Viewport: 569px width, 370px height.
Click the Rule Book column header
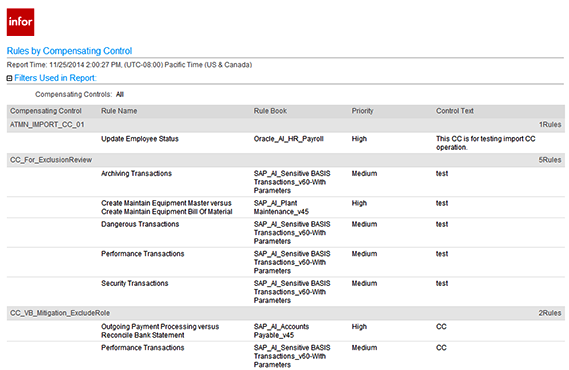pyautogui.click(x=270, y=111)
